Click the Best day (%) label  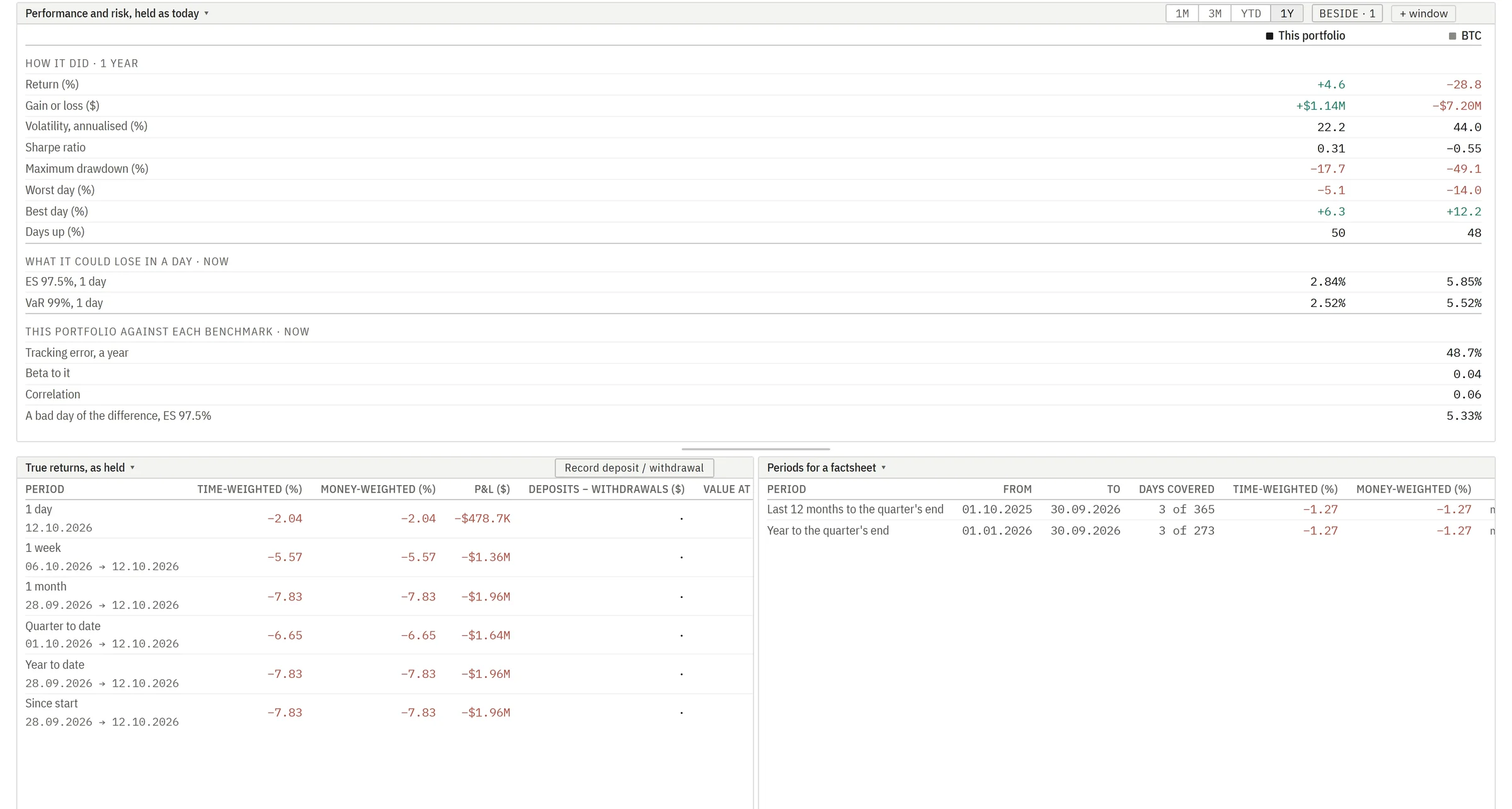57,211
